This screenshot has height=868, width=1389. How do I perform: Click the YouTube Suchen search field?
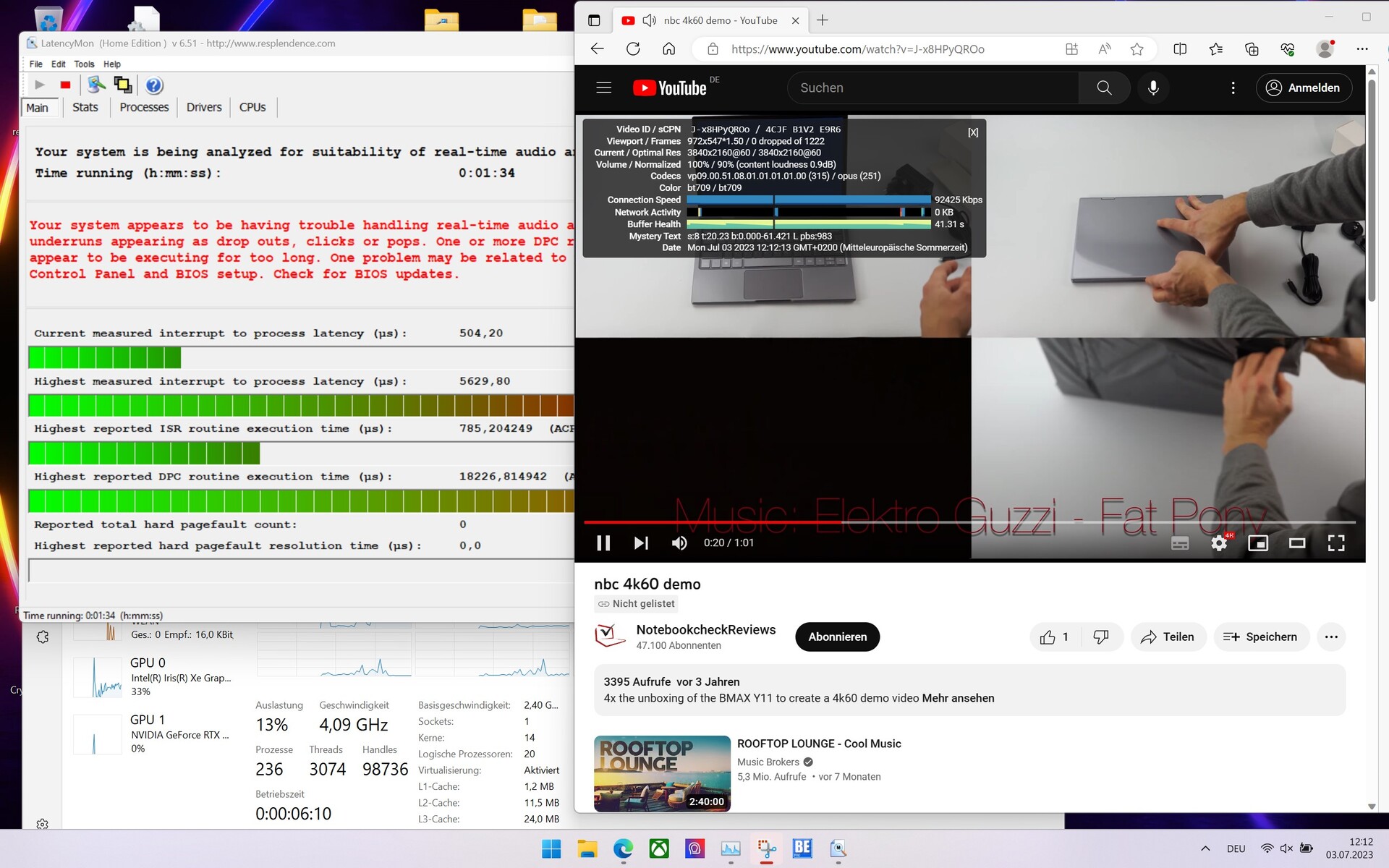932,88
